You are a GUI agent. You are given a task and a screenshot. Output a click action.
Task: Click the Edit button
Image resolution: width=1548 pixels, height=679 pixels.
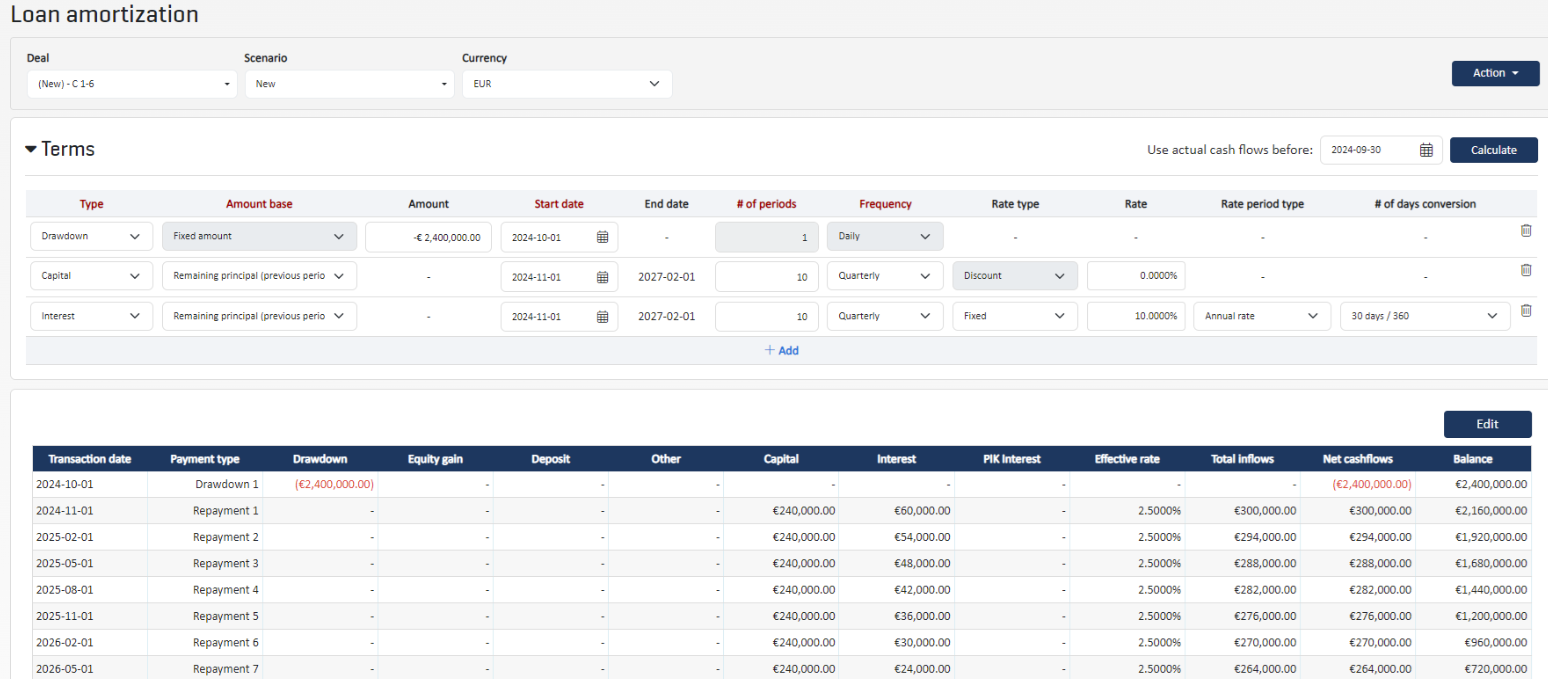click(1487, 424)
